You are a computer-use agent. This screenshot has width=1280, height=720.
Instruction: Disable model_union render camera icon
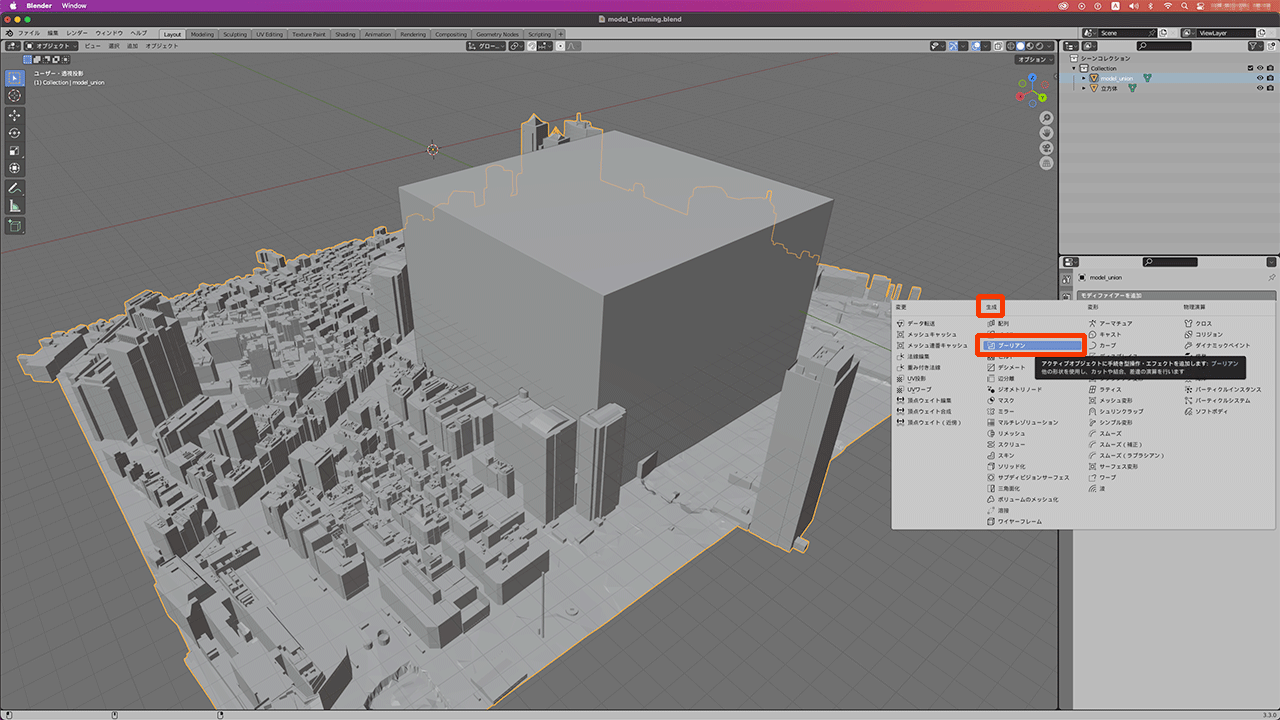(x=1270, y=78)
